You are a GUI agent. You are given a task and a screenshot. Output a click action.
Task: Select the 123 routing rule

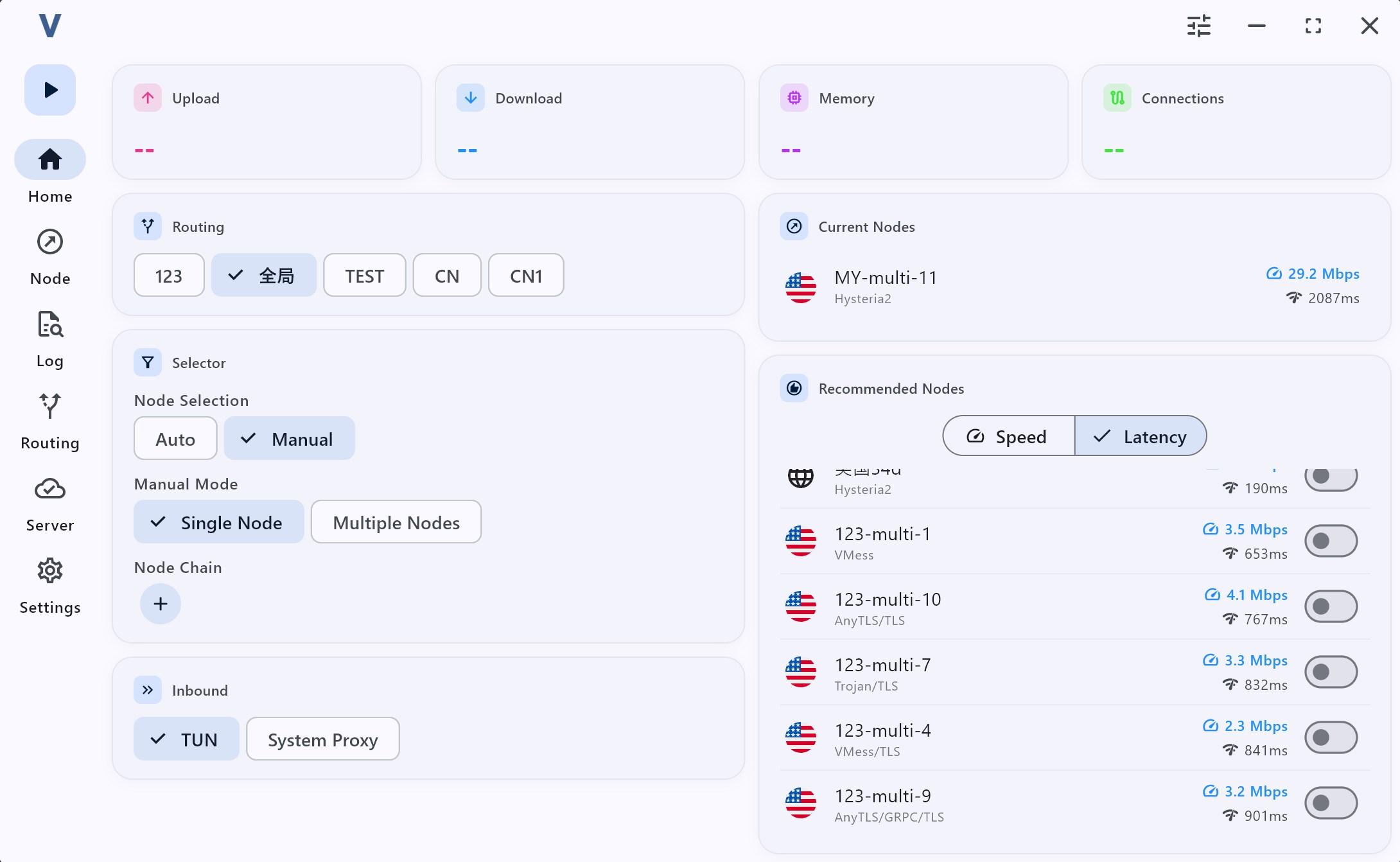coord(169,276)
